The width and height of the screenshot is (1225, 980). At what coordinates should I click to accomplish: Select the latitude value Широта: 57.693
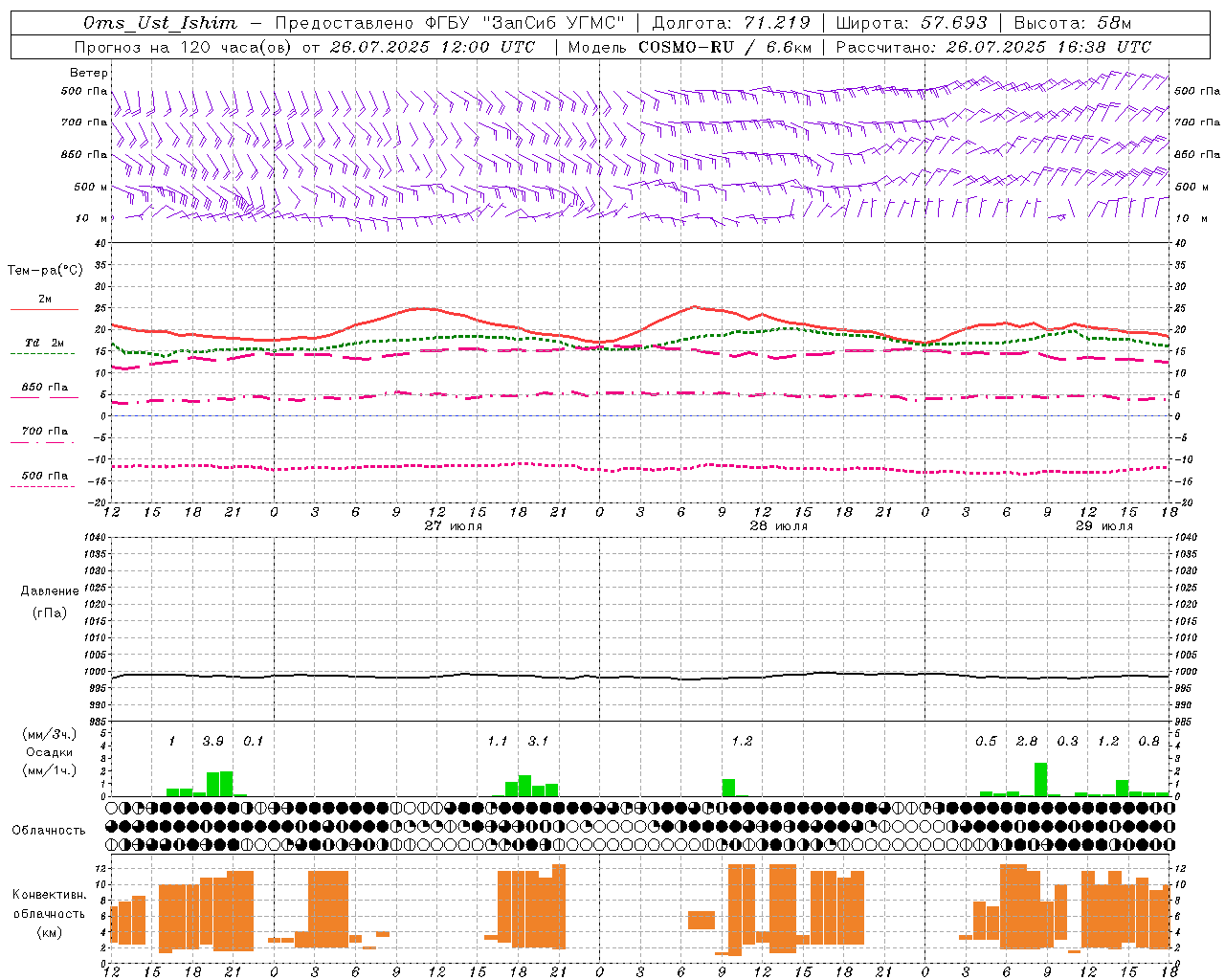tap(911, 23)
